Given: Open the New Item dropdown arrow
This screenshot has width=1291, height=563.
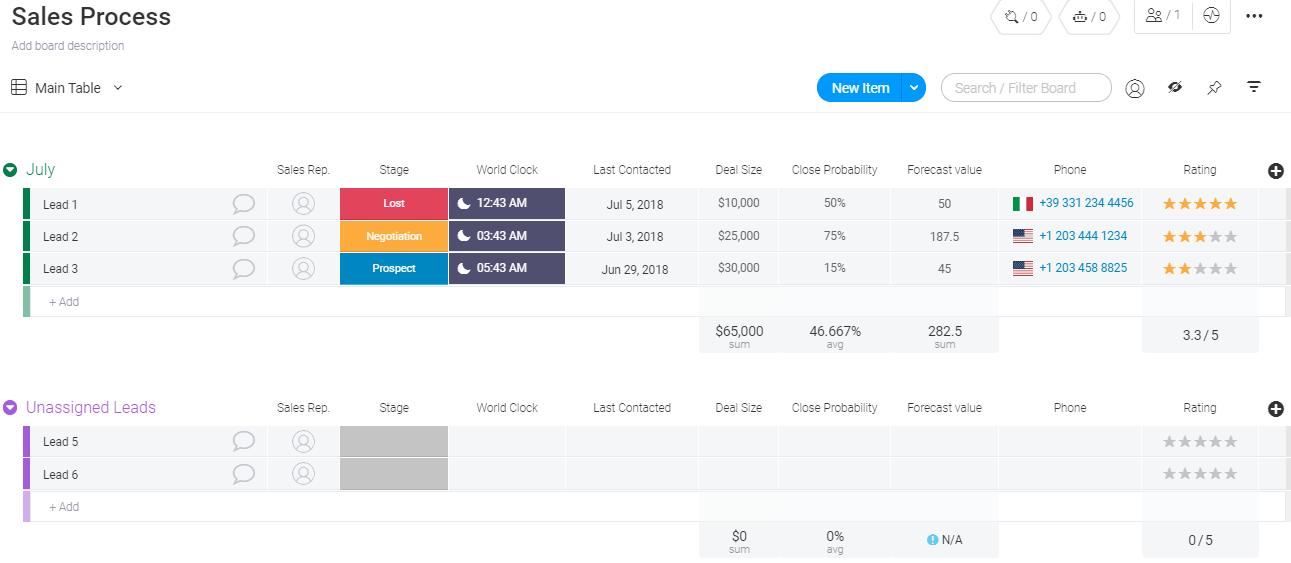Looking at the screenshot, I should (x=914, y=88).
